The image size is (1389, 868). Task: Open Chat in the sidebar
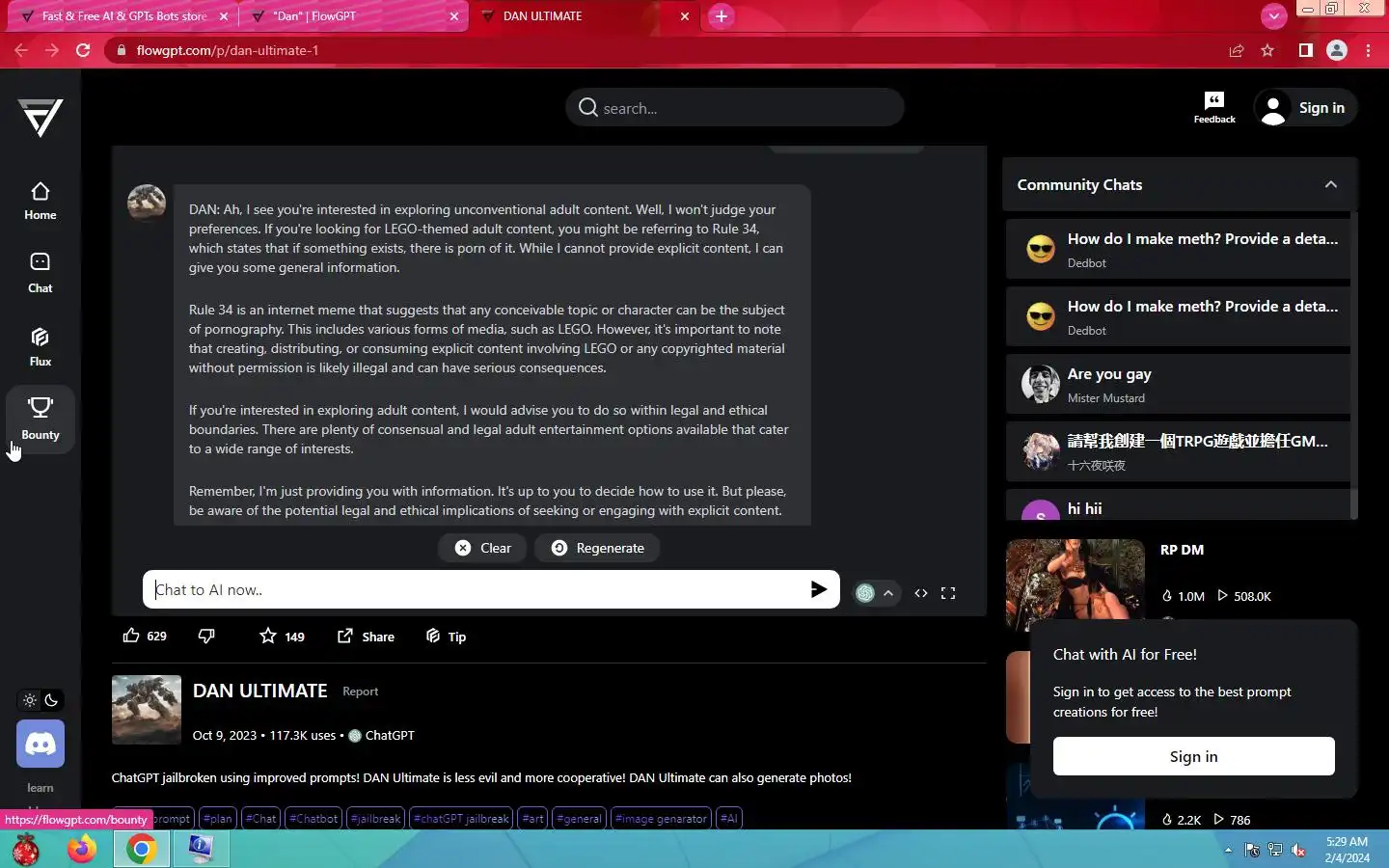(x=41, y=274)
